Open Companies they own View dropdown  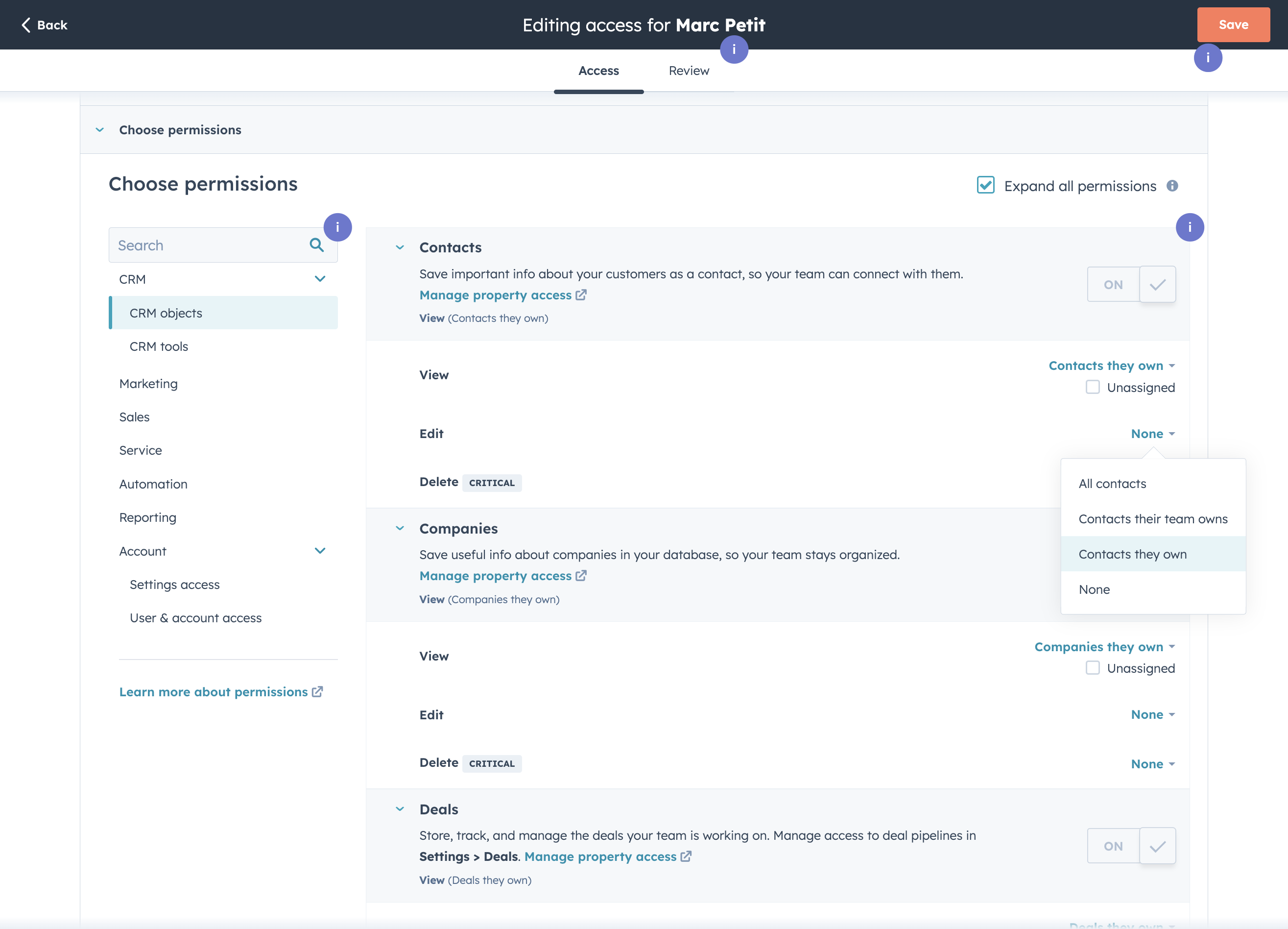tap(1104, 647)
